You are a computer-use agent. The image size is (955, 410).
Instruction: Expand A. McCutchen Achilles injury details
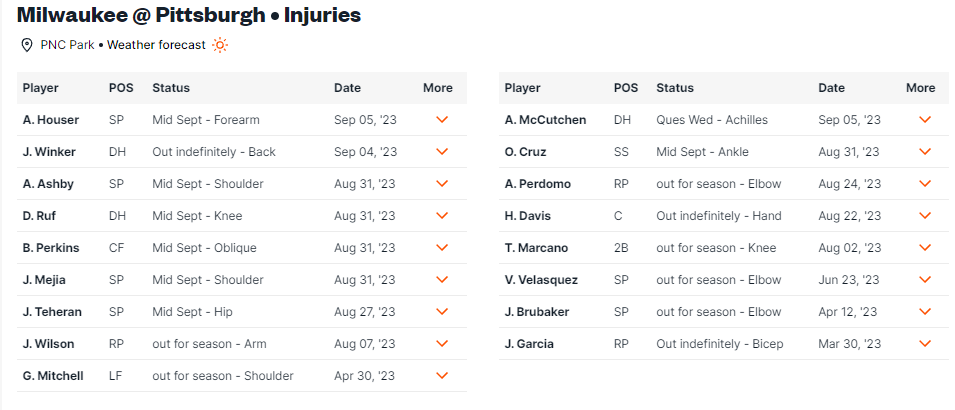point(925,120)
